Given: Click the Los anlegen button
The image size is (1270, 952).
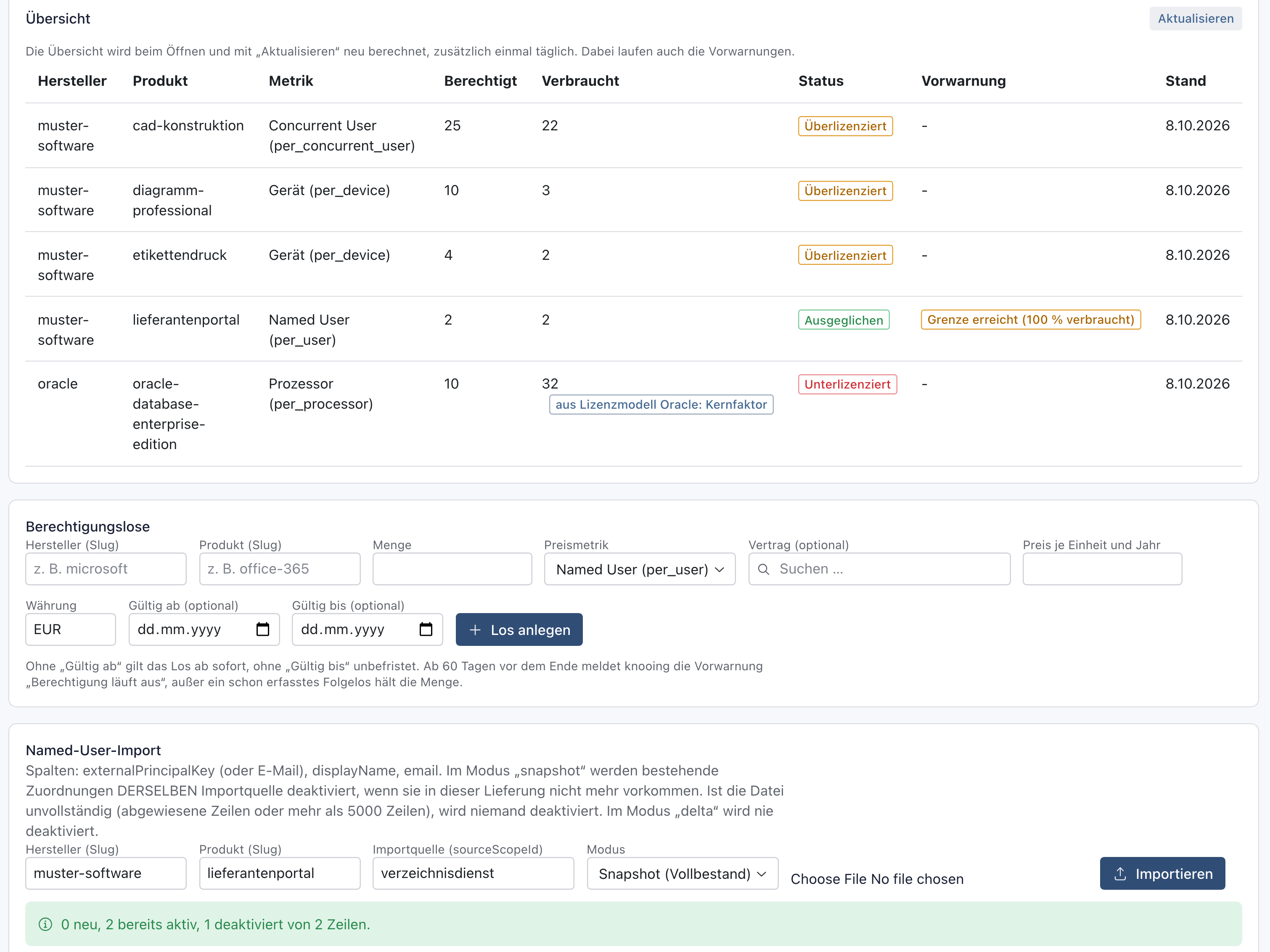Looking at the screenshot, I should click(519, 629).
